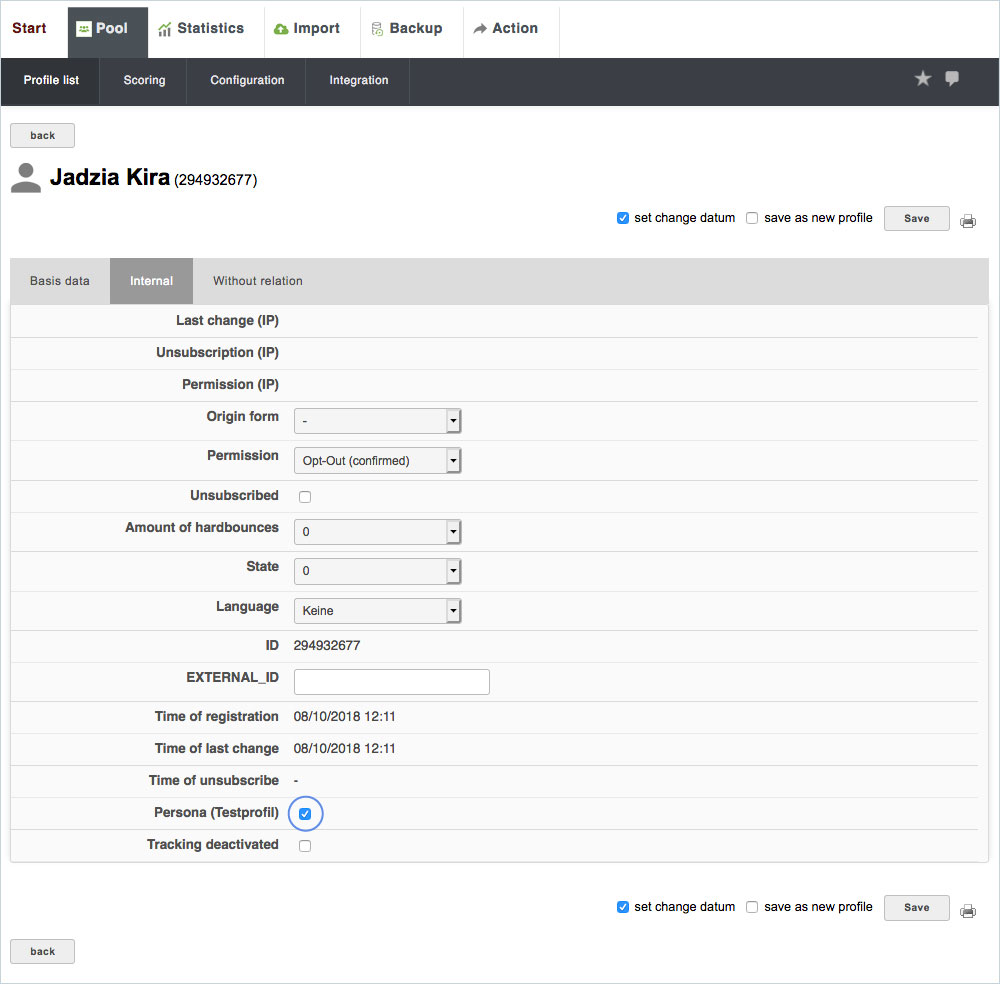The width and height of the screenshot is (1000, 984).
Task: Open the Language dropdown showing Keine
Action: coord(377,610)
